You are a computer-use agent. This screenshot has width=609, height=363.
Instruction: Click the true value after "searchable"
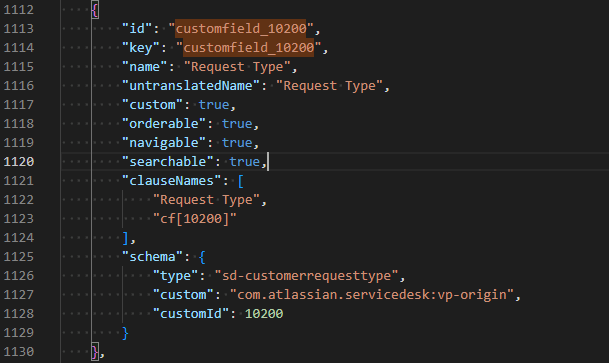(x=245, y=162)
